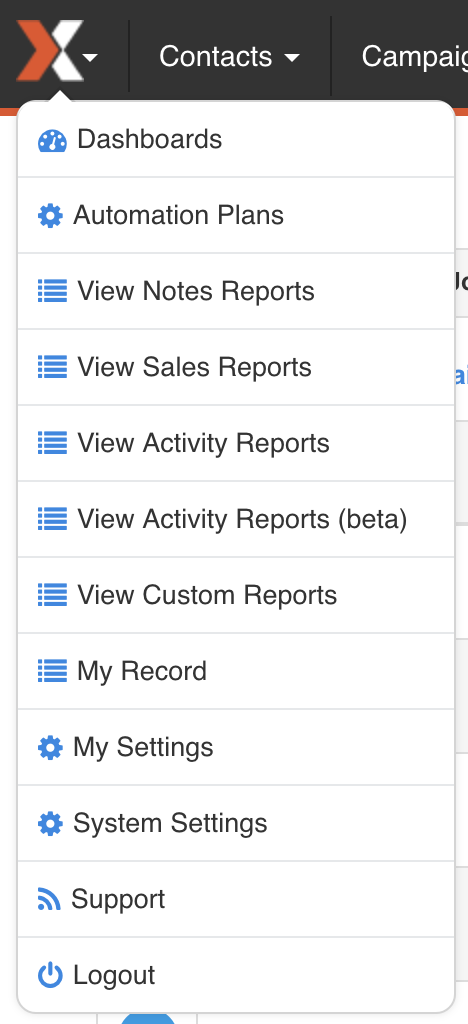The height and width of the screenshot is (1024, 468).
Task: Click the orange X logo icon
Action: (50, 51)
